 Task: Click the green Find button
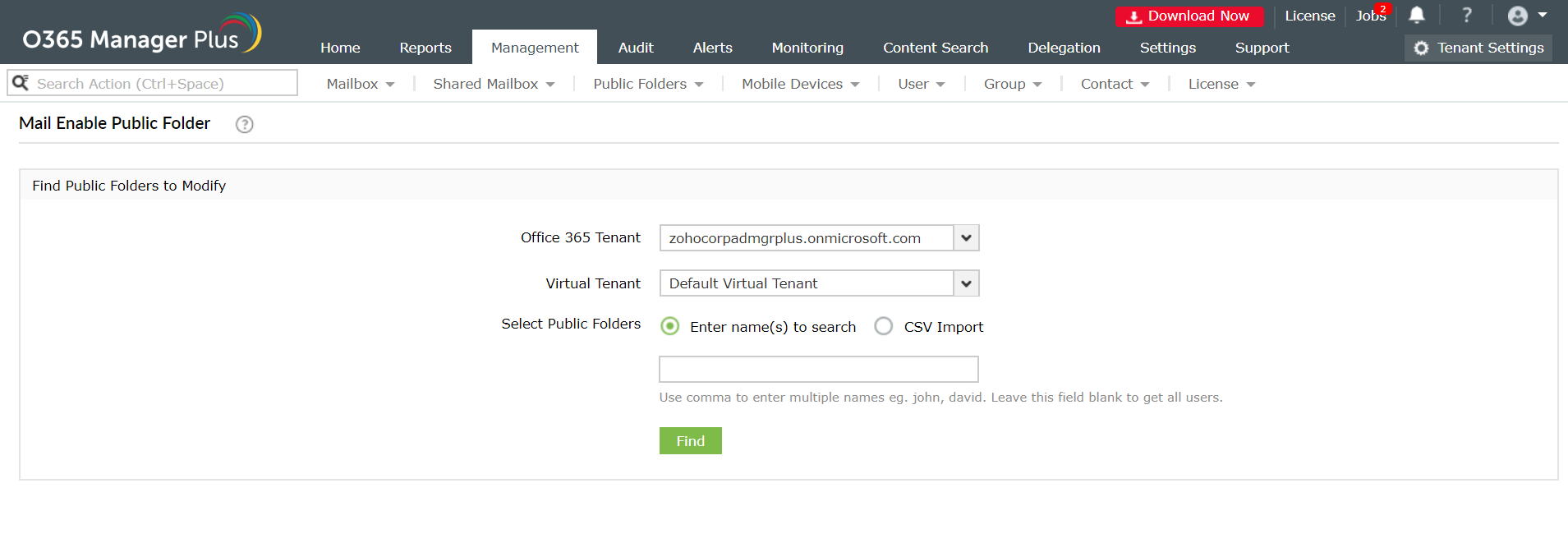tap(690, 441)
